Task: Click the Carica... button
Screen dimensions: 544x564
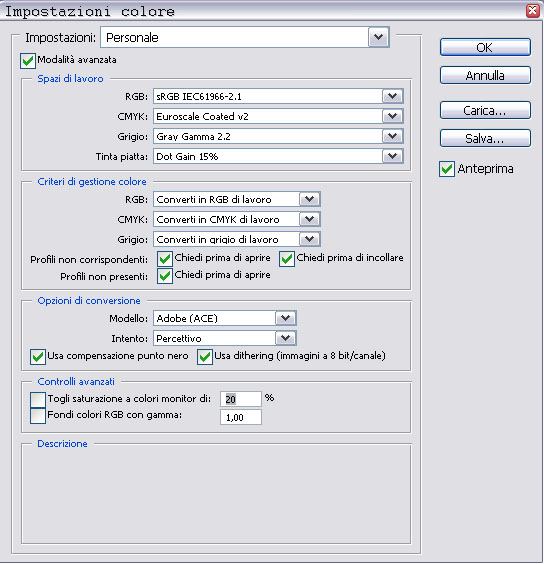Action: click(485, 110)
